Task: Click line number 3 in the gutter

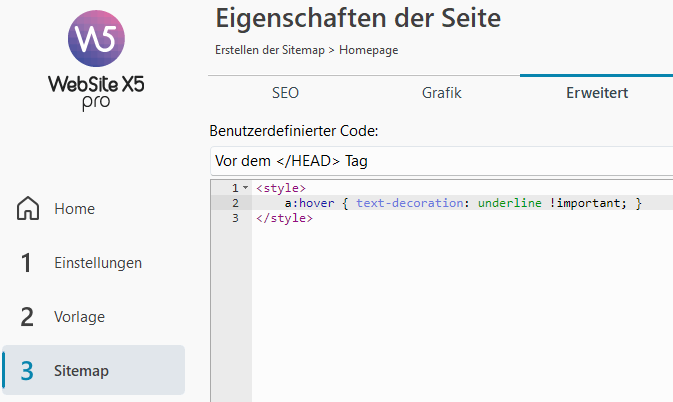Action: point(235,218)
